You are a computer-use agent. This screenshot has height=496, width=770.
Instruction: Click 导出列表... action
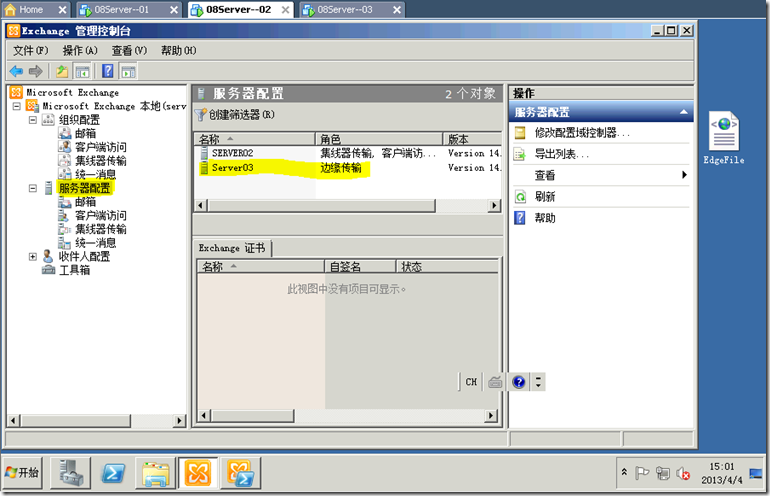point(561,154)
